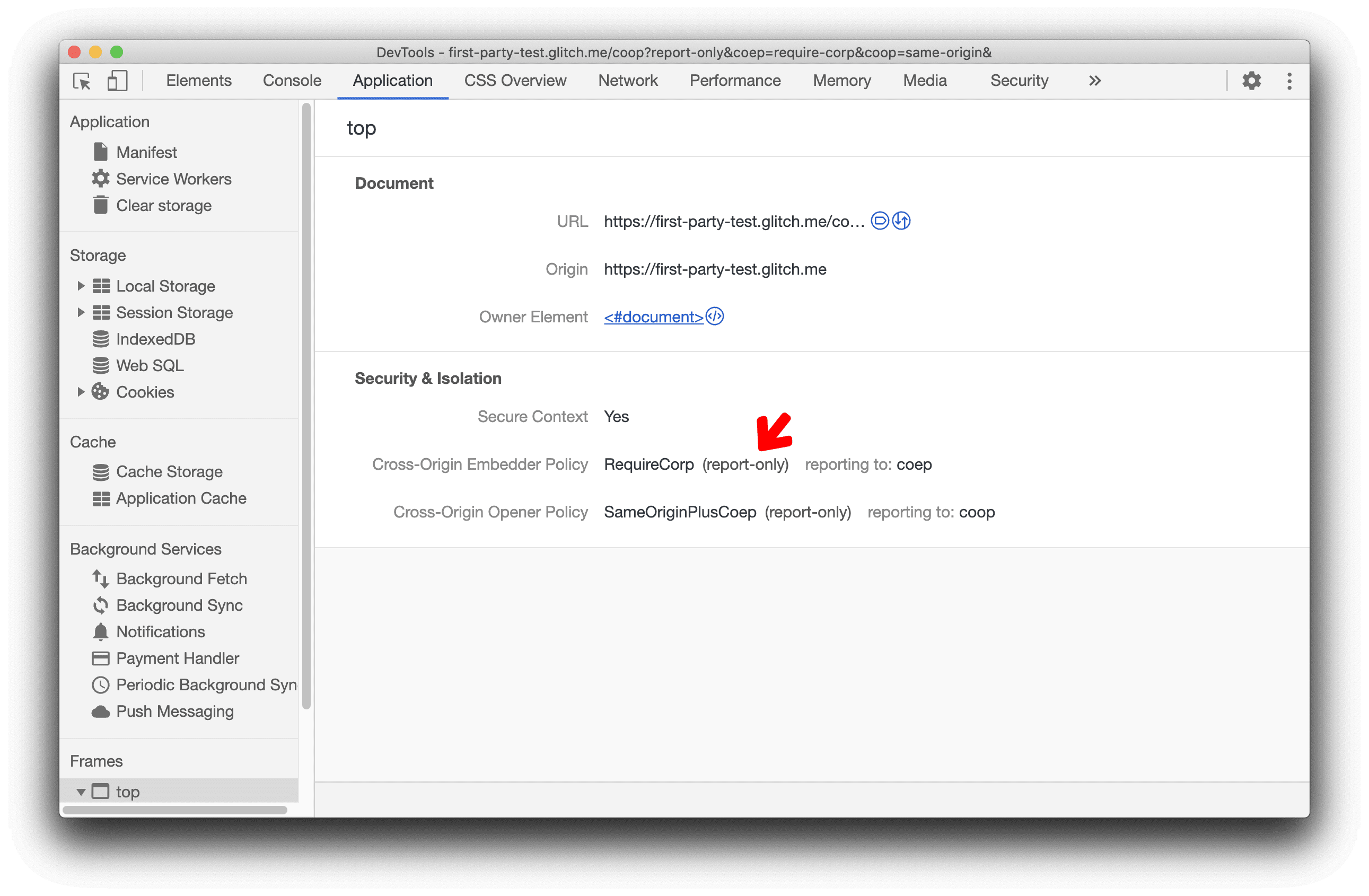Open DevTools settings gear icon
Viewport: 1369px width, 896px height.
(1252, 82)
